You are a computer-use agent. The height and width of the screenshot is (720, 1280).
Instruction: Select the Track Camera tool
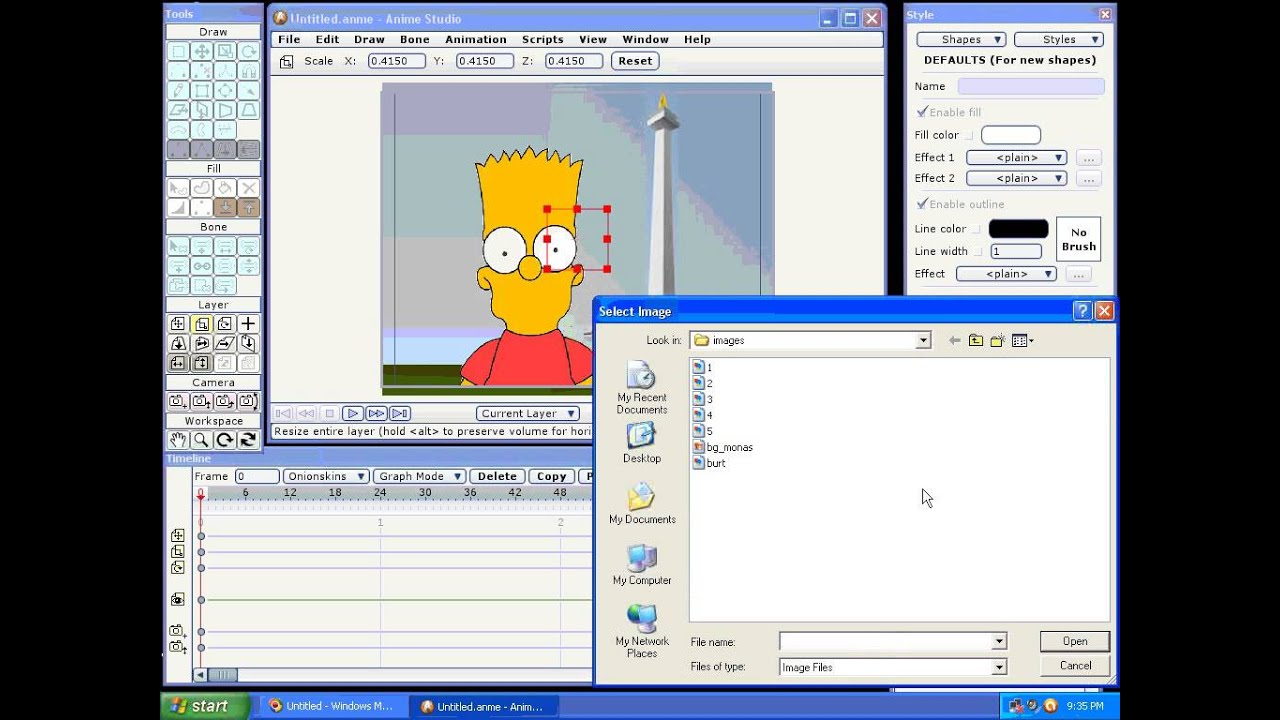pos(178,401)
